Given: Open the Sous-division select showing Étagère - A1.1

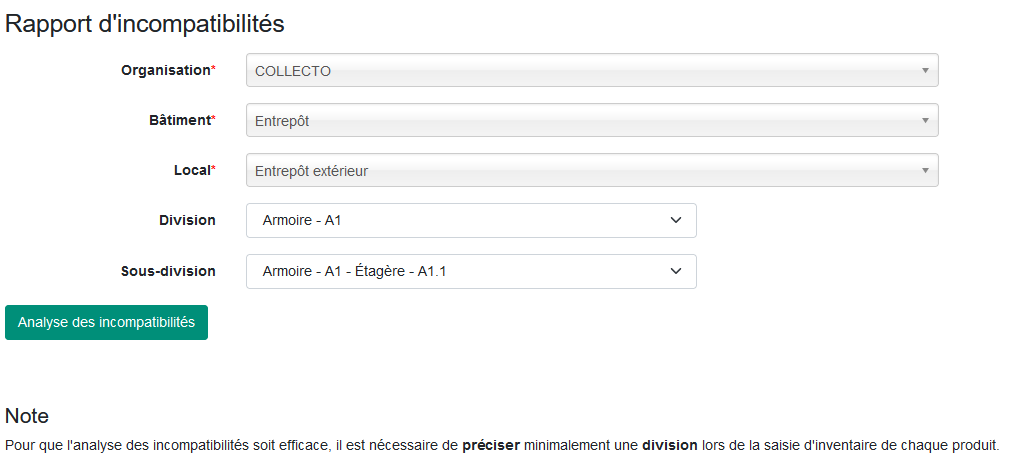Looking at the screenshot, I should pos(471,271).
